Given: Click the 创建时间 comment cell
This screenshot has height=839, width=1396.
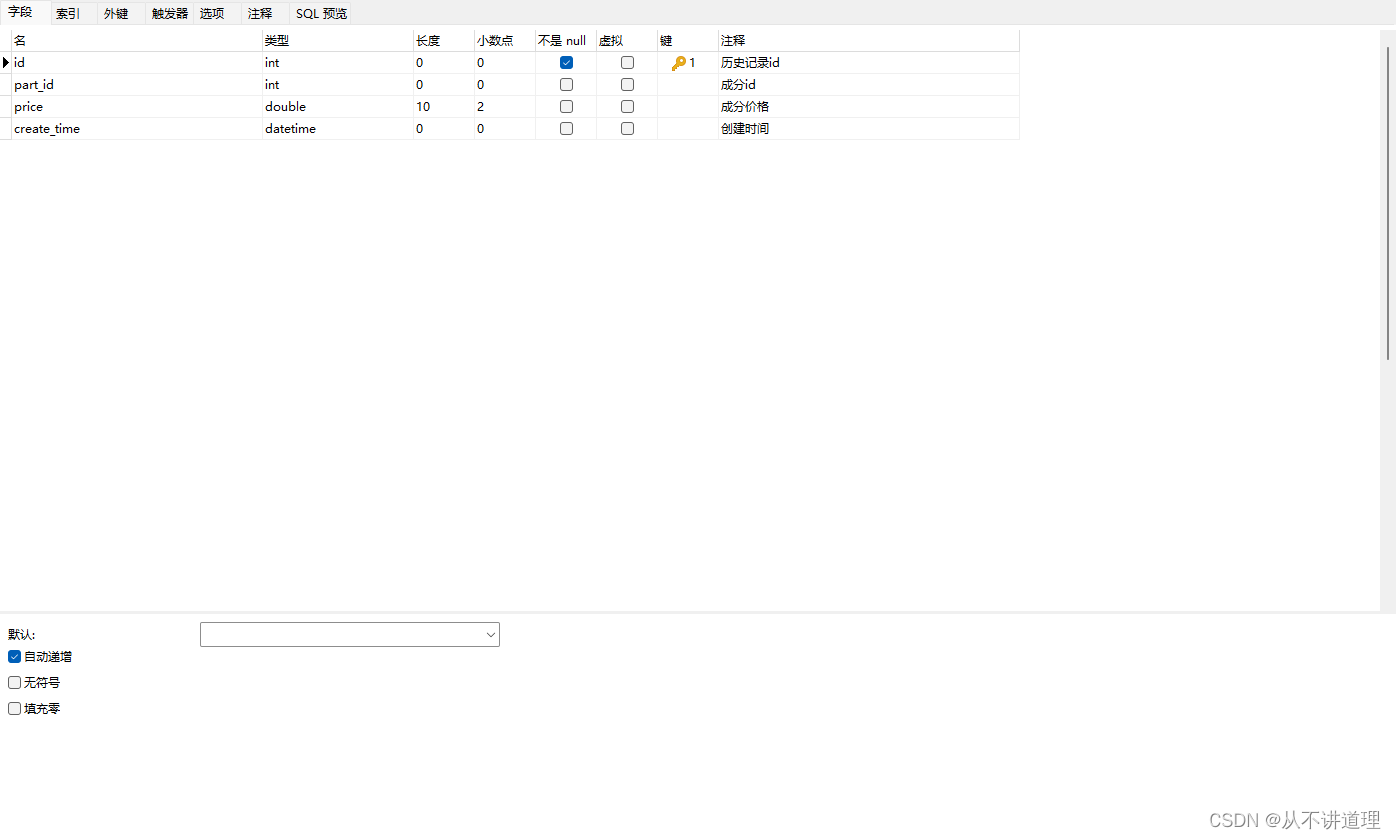Looking at the screenshot, I should (x=869, y=128).
